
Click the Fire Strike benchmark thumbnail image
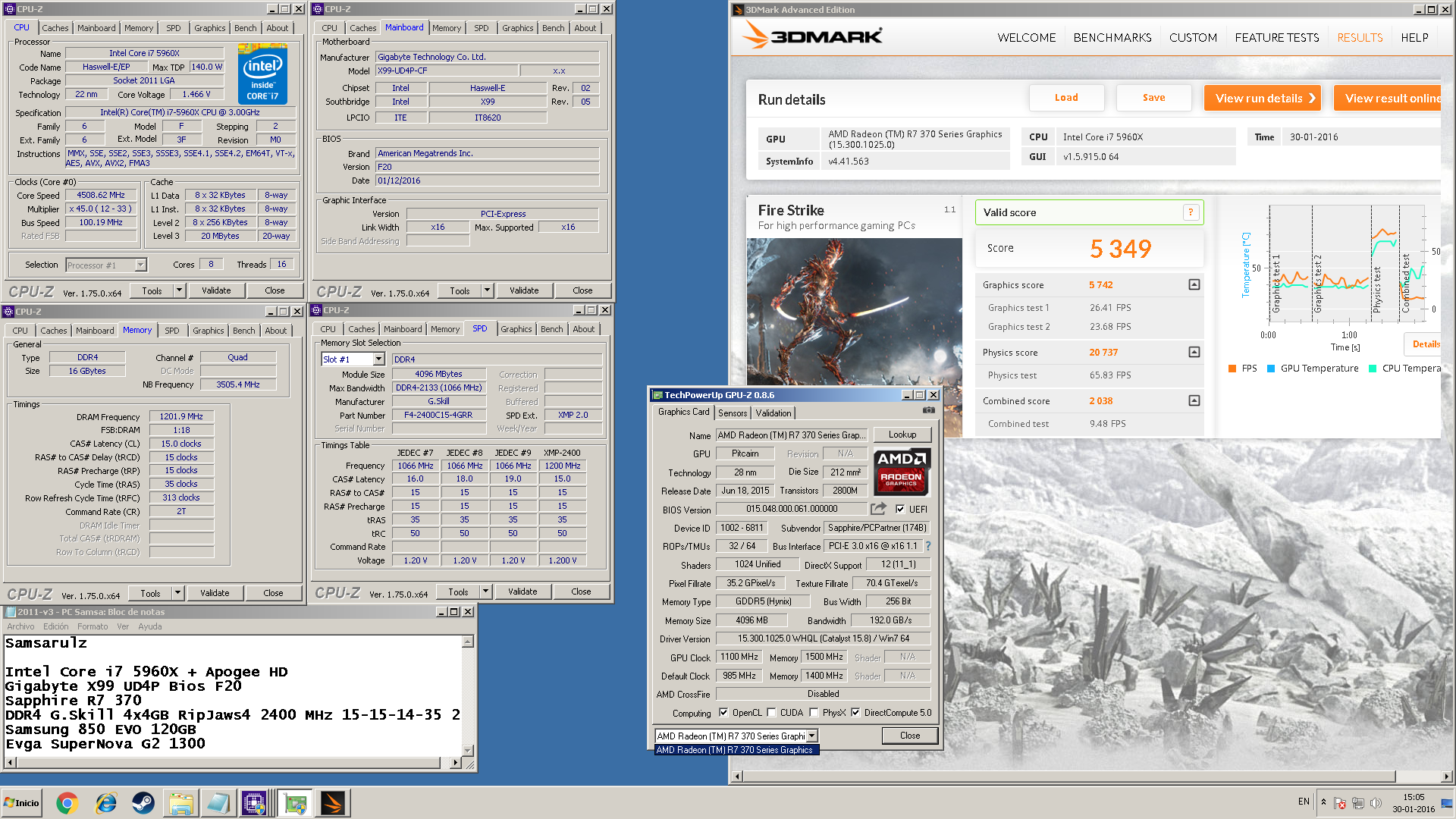click(855, 337)
